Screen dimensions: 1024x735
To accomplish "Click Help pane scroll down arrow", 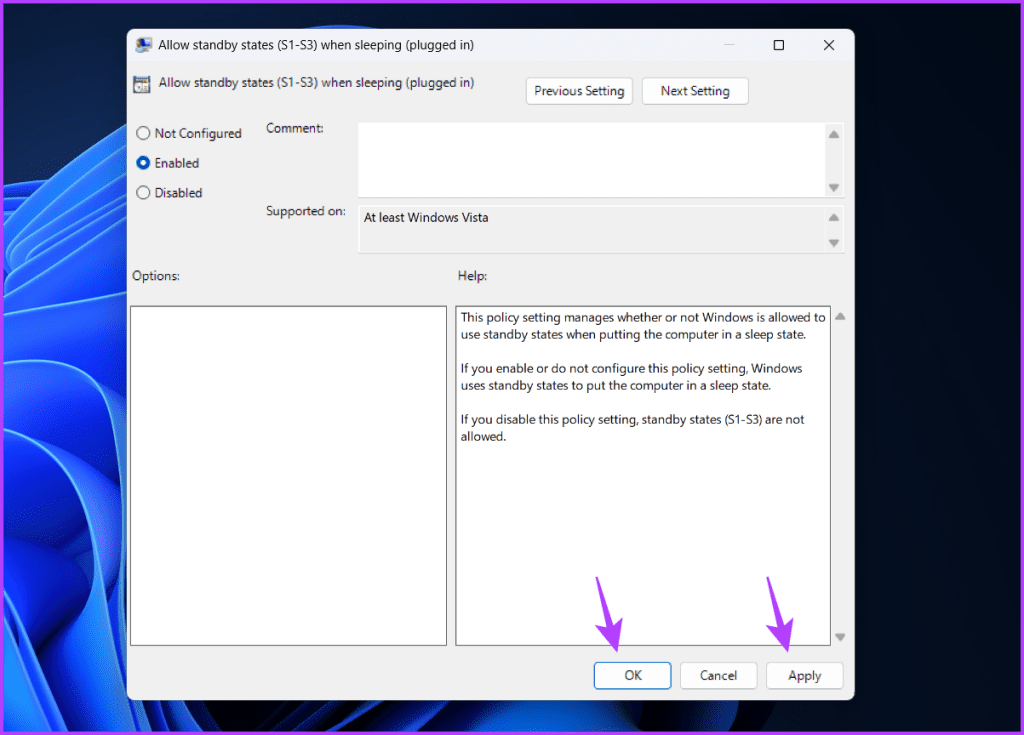I will click(x=840, y=637).
